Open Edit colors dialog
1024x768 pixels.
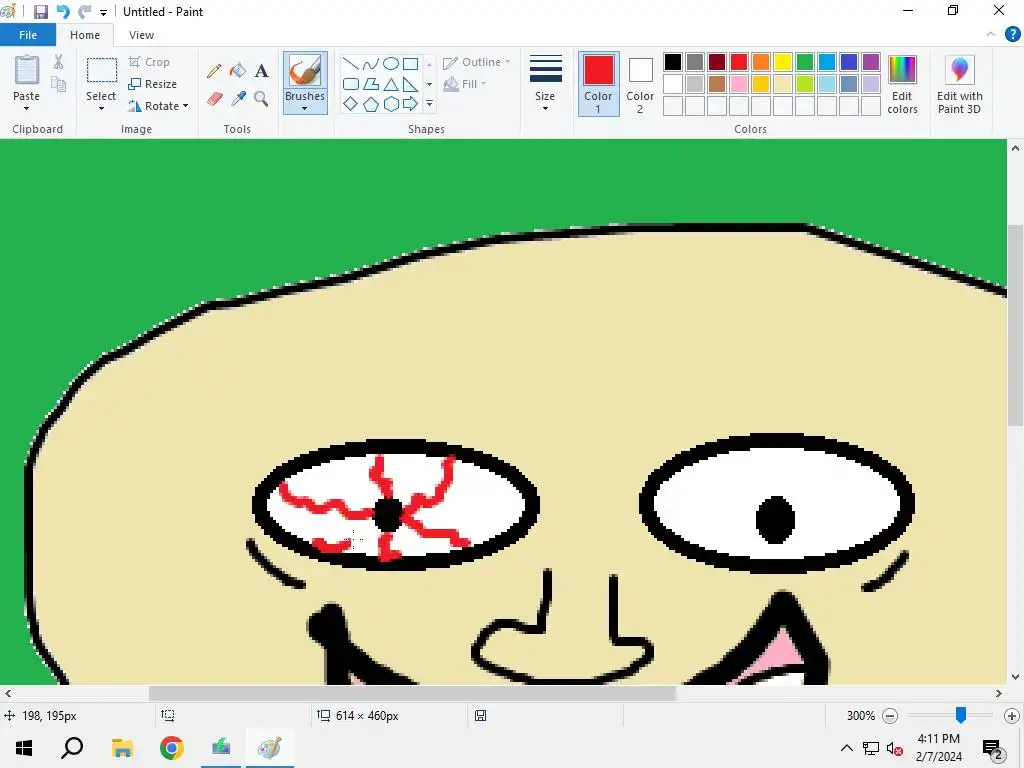pos(903,85)
